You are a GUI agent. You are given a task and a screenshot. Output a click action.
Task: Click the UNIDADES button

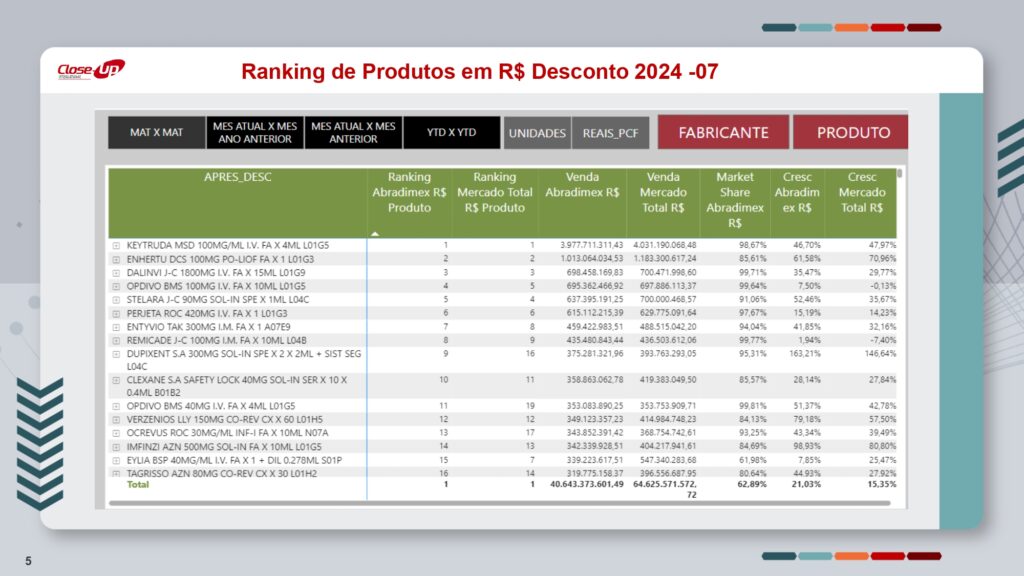click(x=537, y=133)
